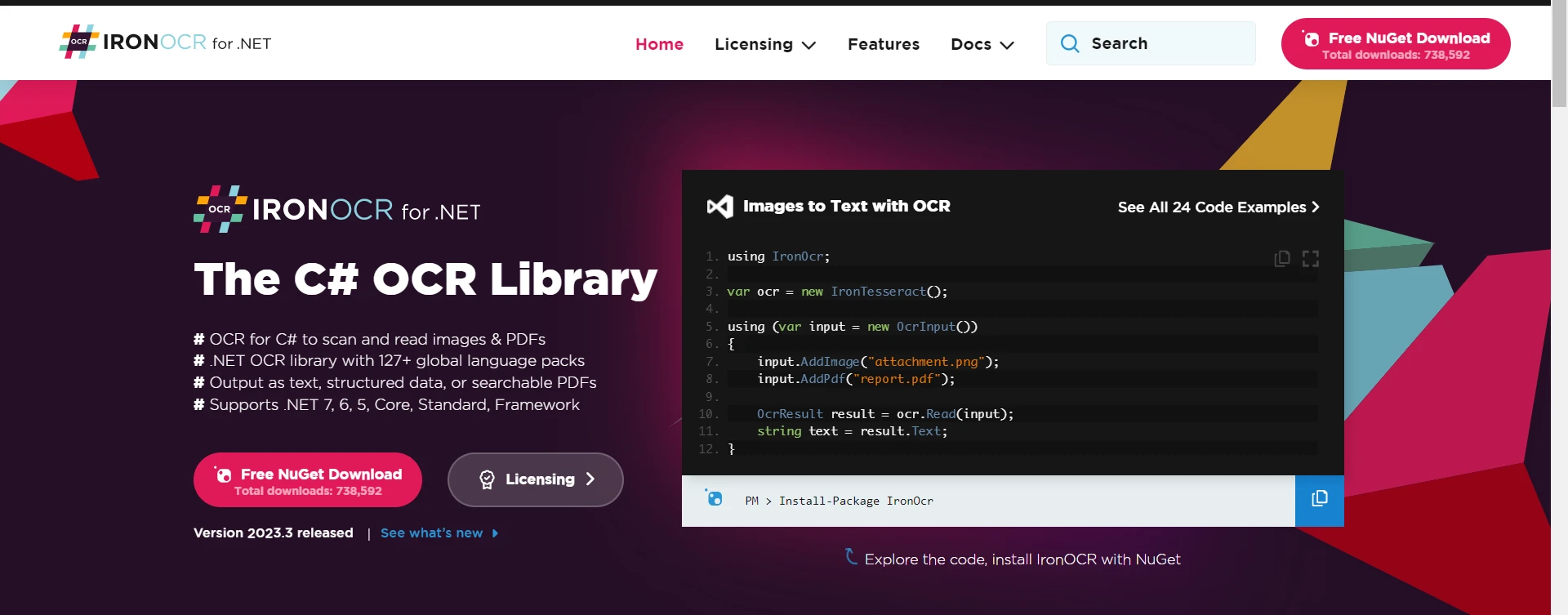Click the IronOCR logo in header
Screen dimensions: 1568x615
pyautogui.click(x=165, y=42)
